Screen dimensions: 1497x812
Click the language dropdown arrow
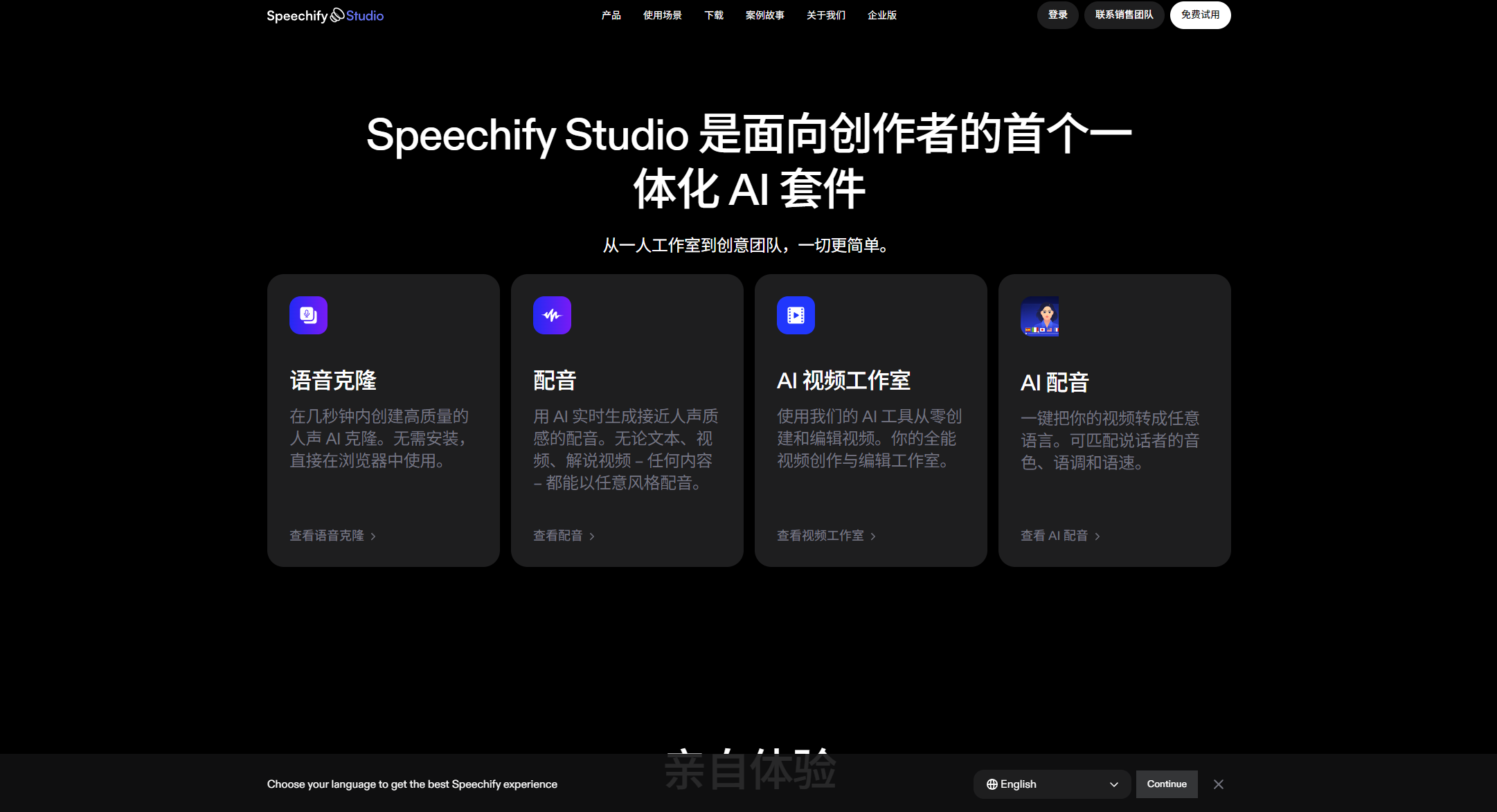(1113, 784)
